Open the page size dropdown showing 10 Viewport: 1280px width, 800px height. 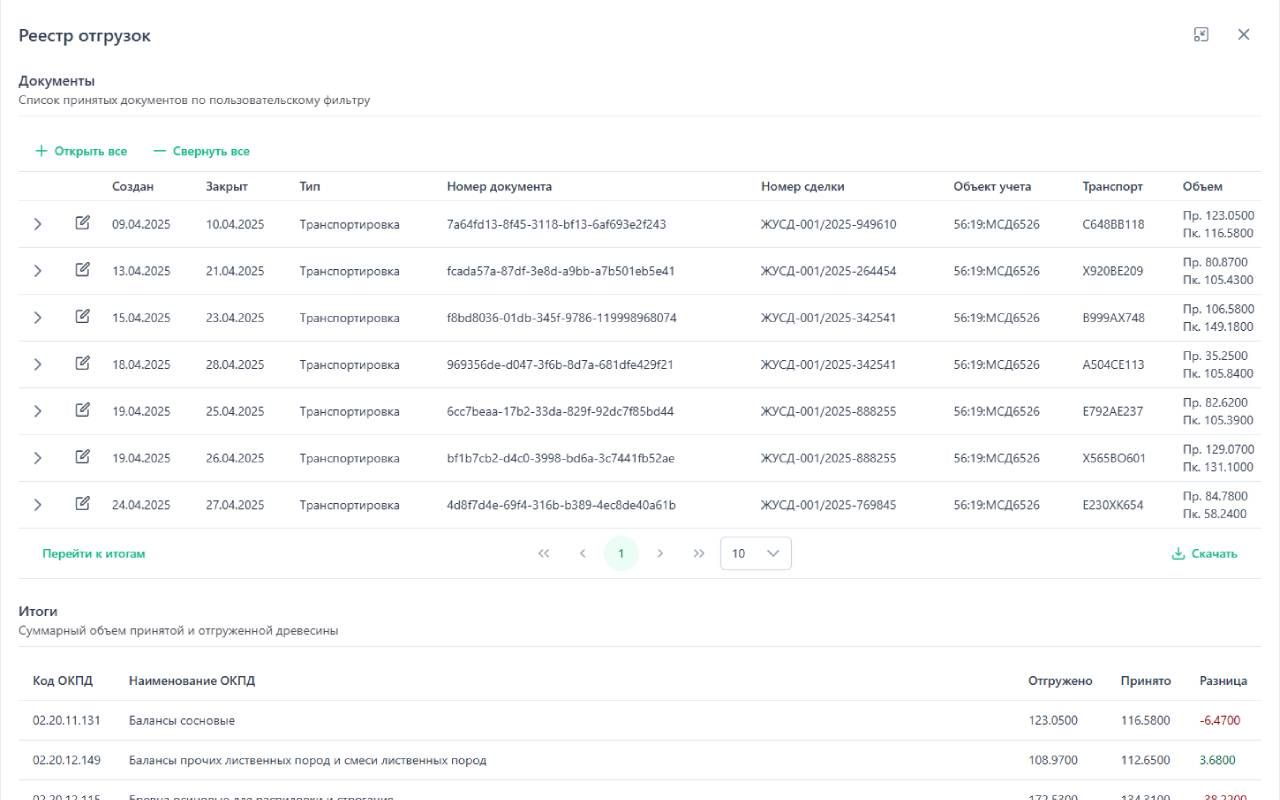[755, 553]
